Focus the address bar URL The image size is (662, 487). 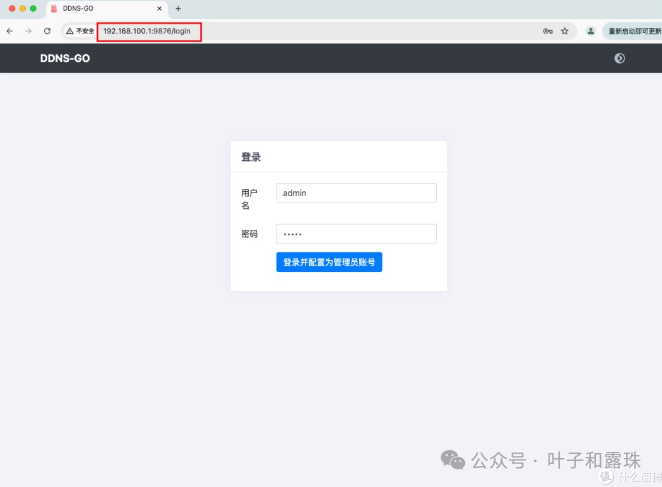147,31
